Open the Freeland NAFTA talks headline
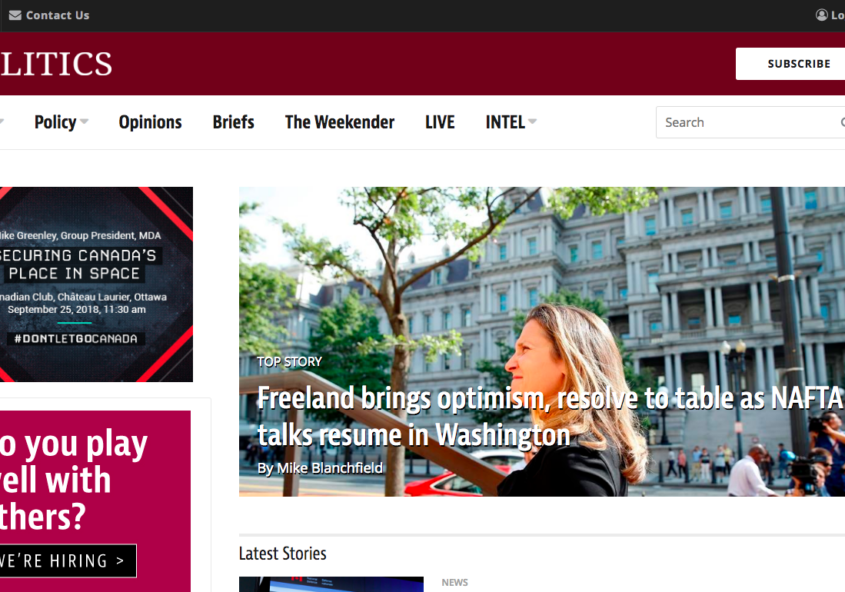 (x=550, y=416)
